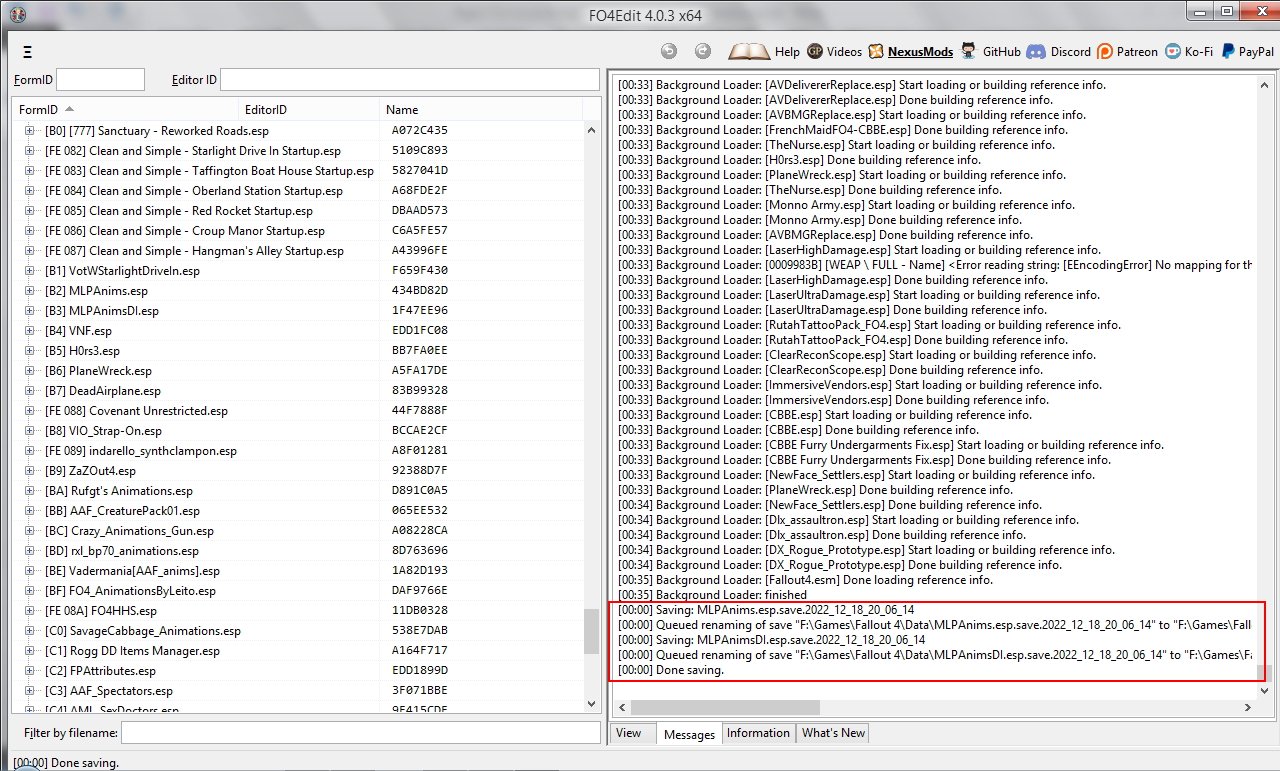Open the NexusMods link in toolbar

876,51
